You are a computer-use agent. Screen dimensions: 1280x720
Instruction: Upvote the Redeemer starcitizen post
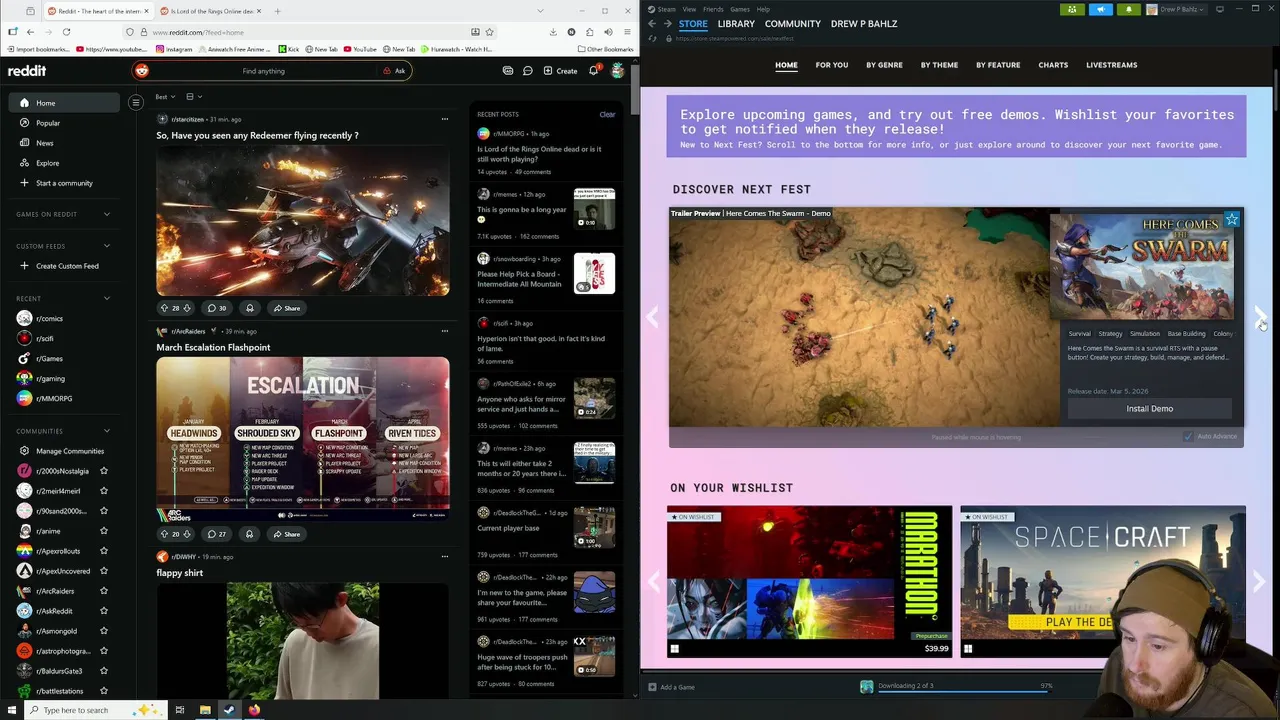164,308
